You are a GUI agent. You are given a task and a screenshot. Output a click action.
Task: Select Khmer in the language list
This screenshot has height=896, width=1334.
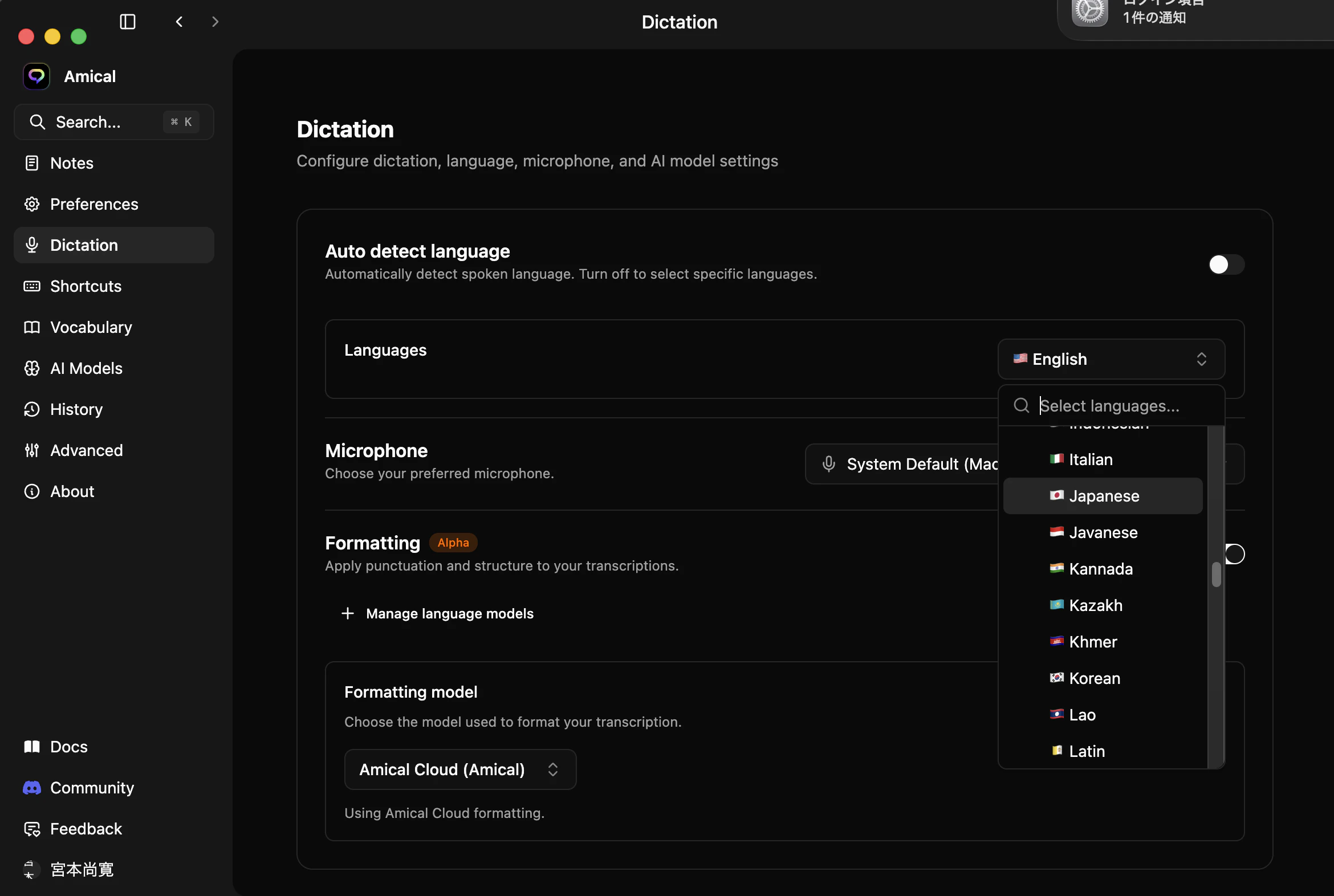[x=1103, y=642]
